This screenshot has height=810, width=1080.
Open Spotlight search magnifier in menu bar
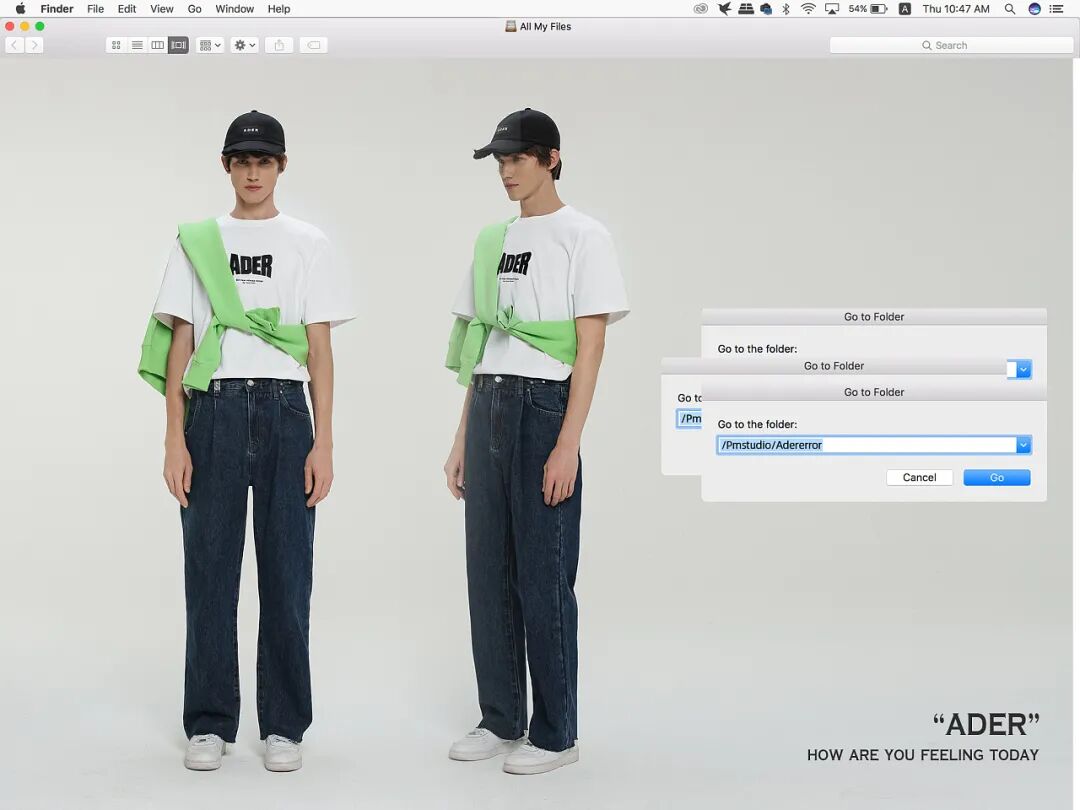1010,9
